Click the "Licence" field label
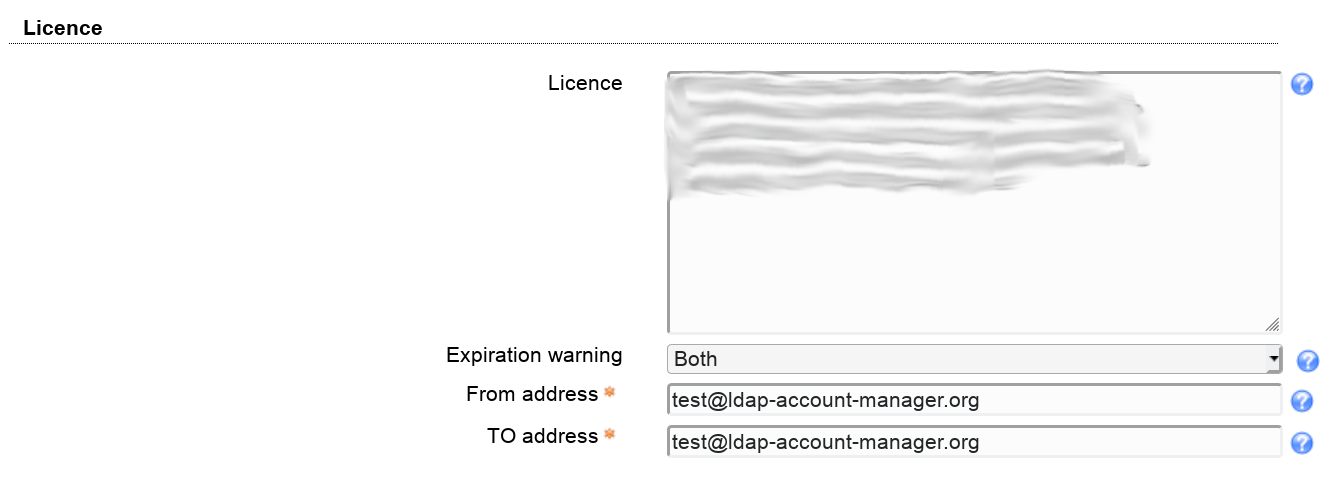1339x480 pixels. [x=585, y=83]
